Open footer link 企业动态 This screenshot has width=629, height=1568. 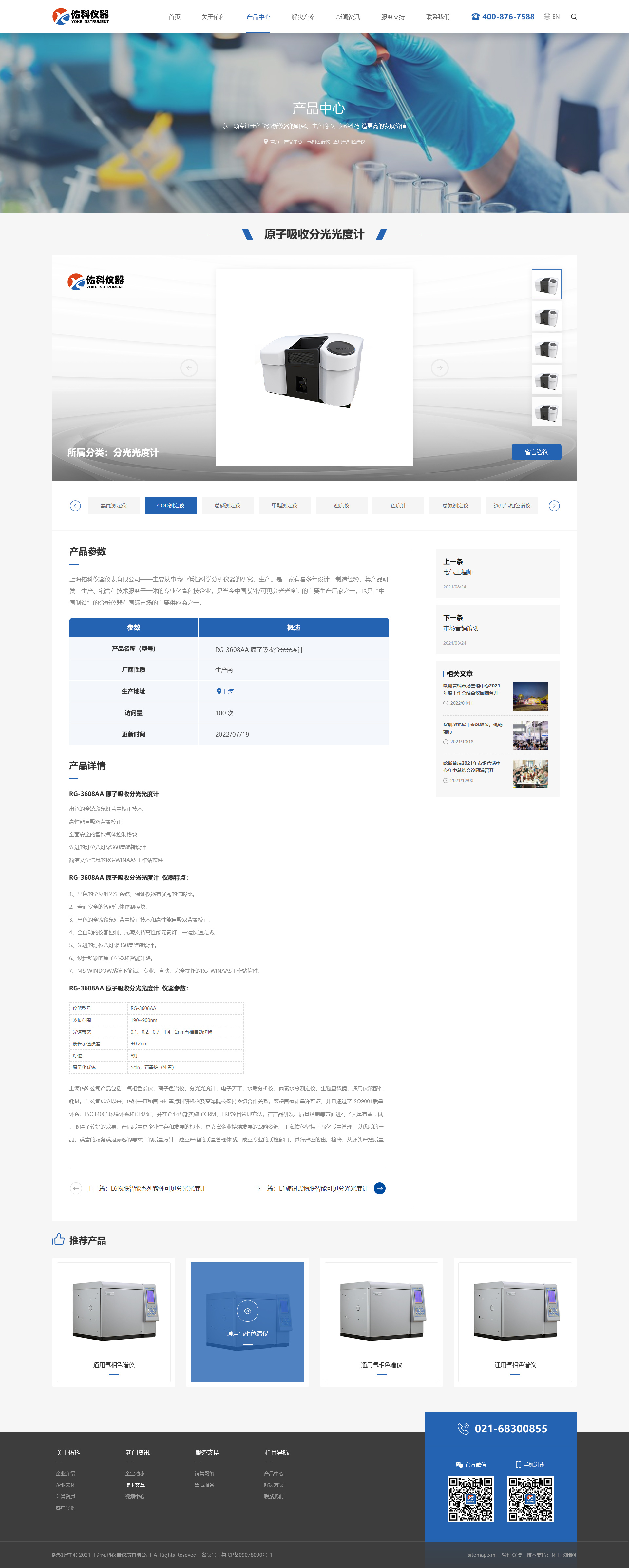(135, 1474)
